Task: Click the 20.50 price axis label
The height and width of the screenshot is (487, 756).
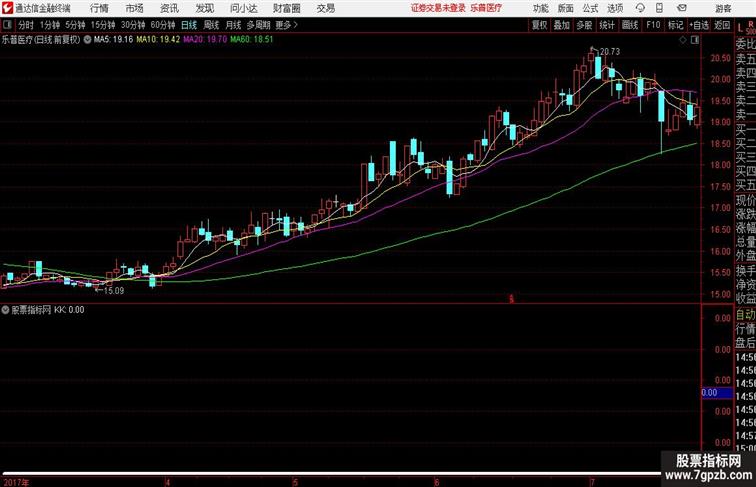Action: coord(720,58)
